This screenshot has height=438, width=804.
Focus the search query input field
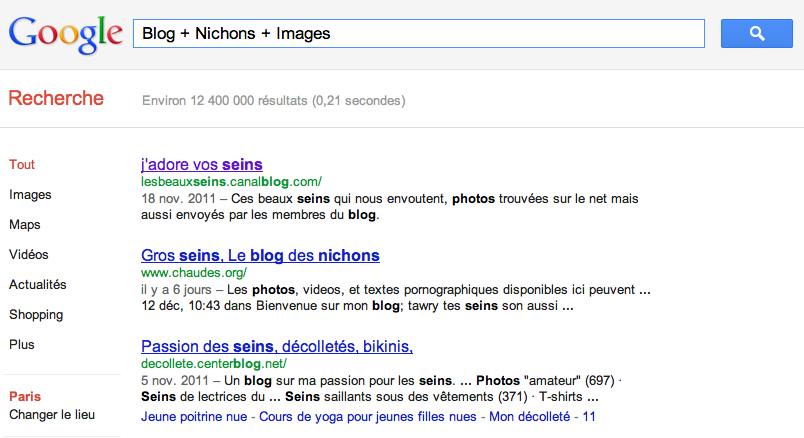click(418, 34)
